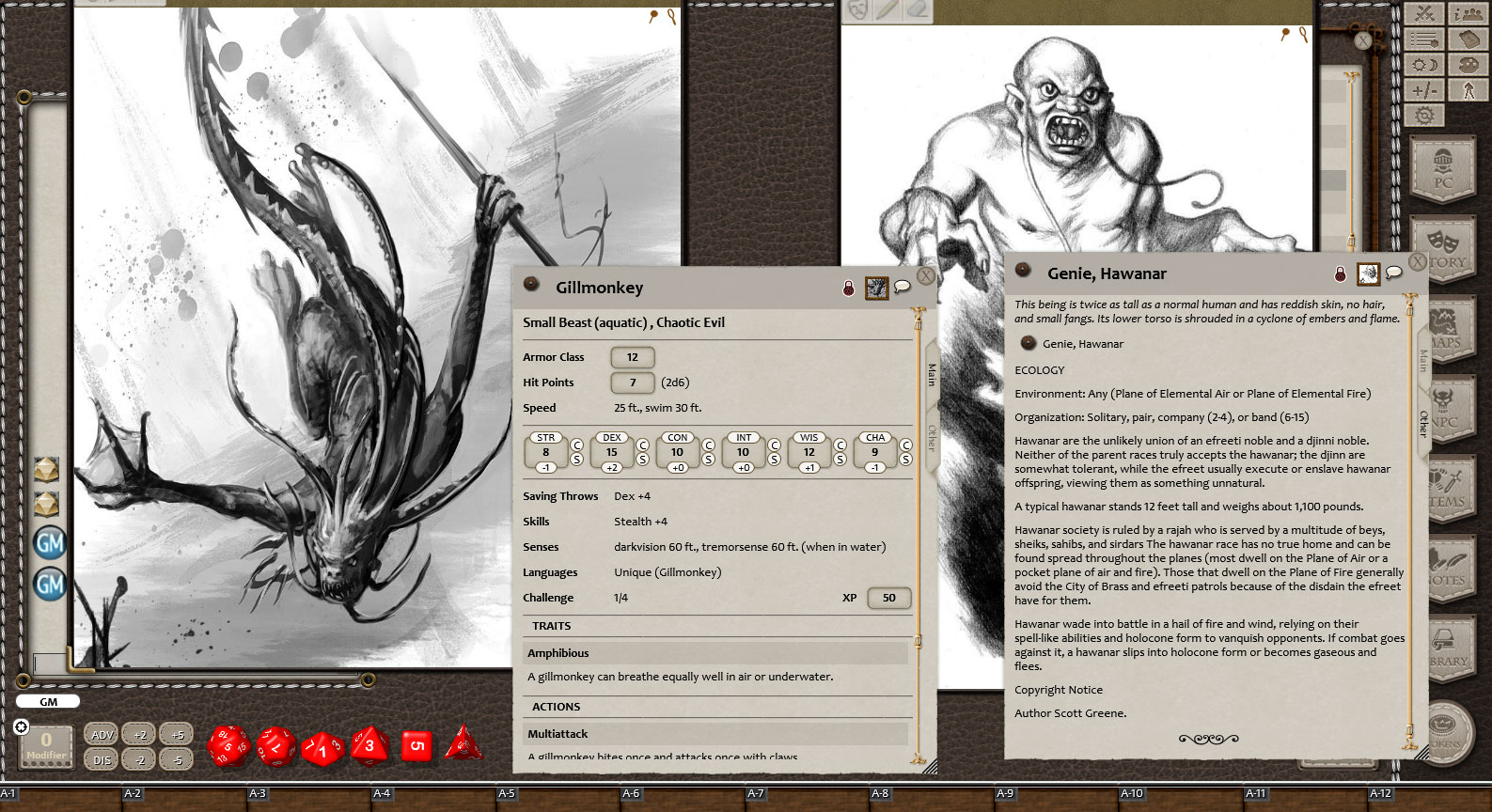The width and height of the screenshot is (1492, 812).
Task: Toggle the DIS disadvantage button
Action: click(x=102, y=759)
